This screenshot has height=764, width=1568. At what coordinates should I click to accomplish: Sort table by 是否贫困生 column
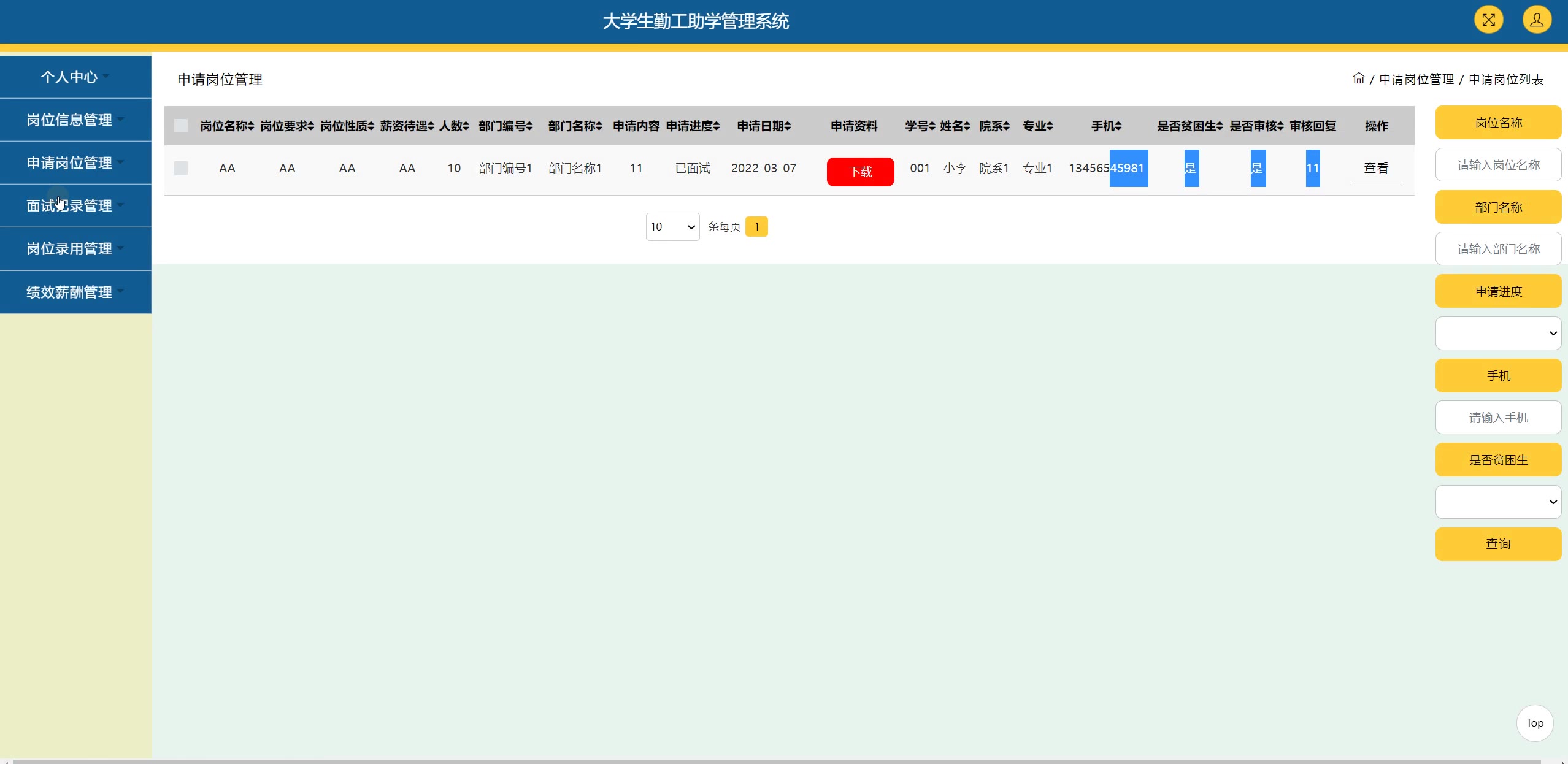pos(1190,126)
